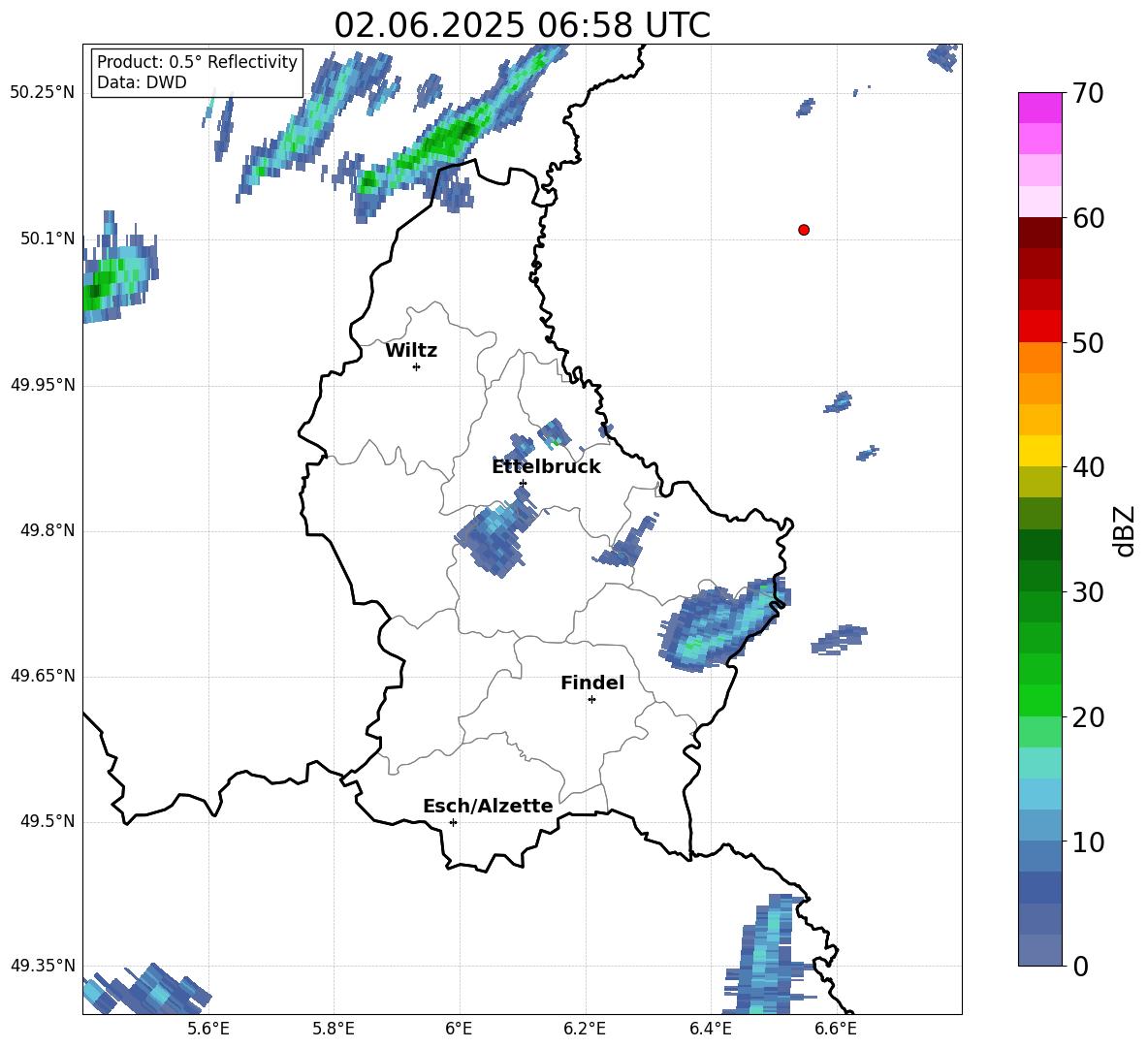Viewport: 1148px width, 1048px height.
Task: Click the 'Data: DWD' text
Action: click(142, 82)
